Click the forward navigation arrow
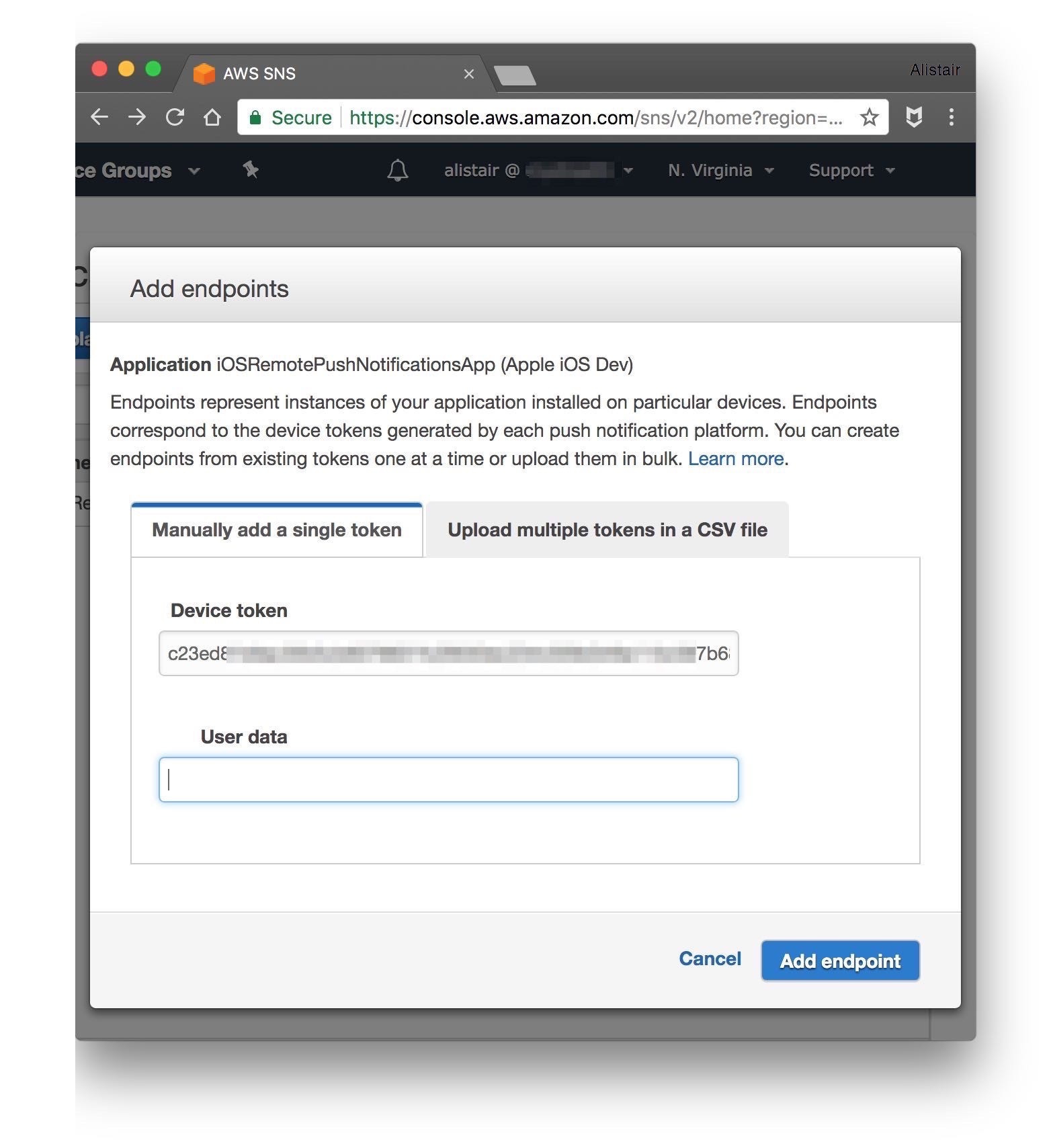This screenshot has height=1148, width=1051. tap(137, 117)
